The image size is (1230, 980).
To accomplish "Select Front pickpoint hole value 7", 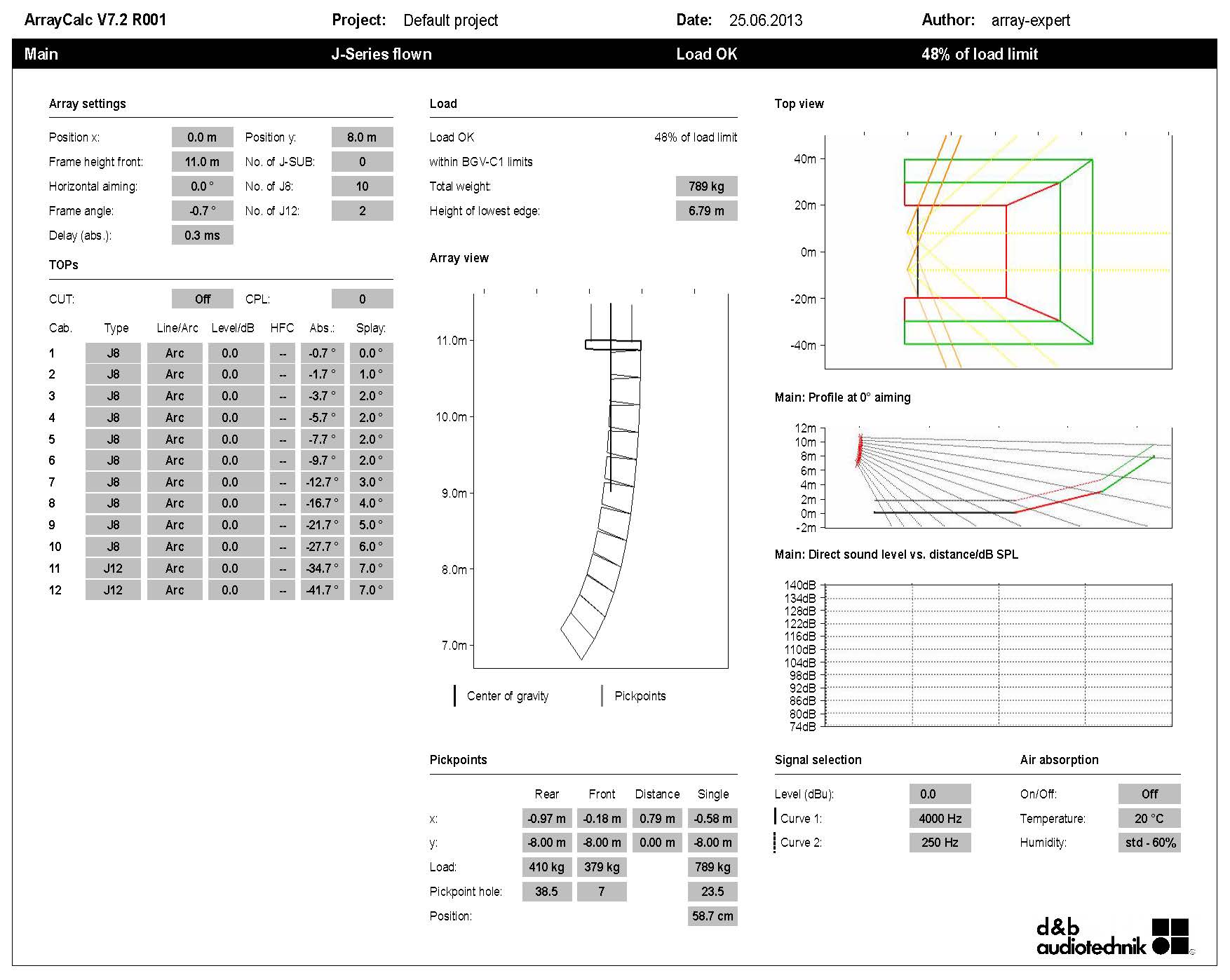I will coord(602,892).
